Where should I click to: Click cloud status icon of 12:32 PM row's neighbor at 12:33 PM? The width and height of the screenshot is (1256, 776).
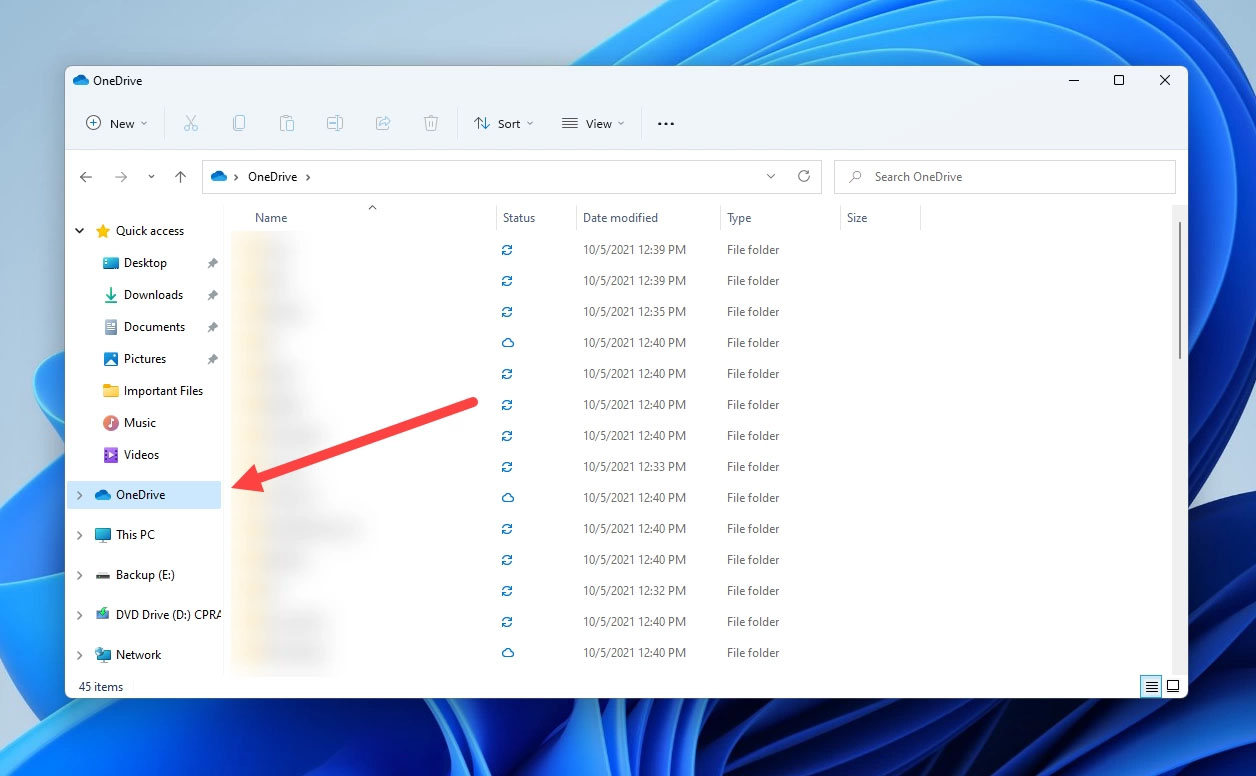coord(507,467)
